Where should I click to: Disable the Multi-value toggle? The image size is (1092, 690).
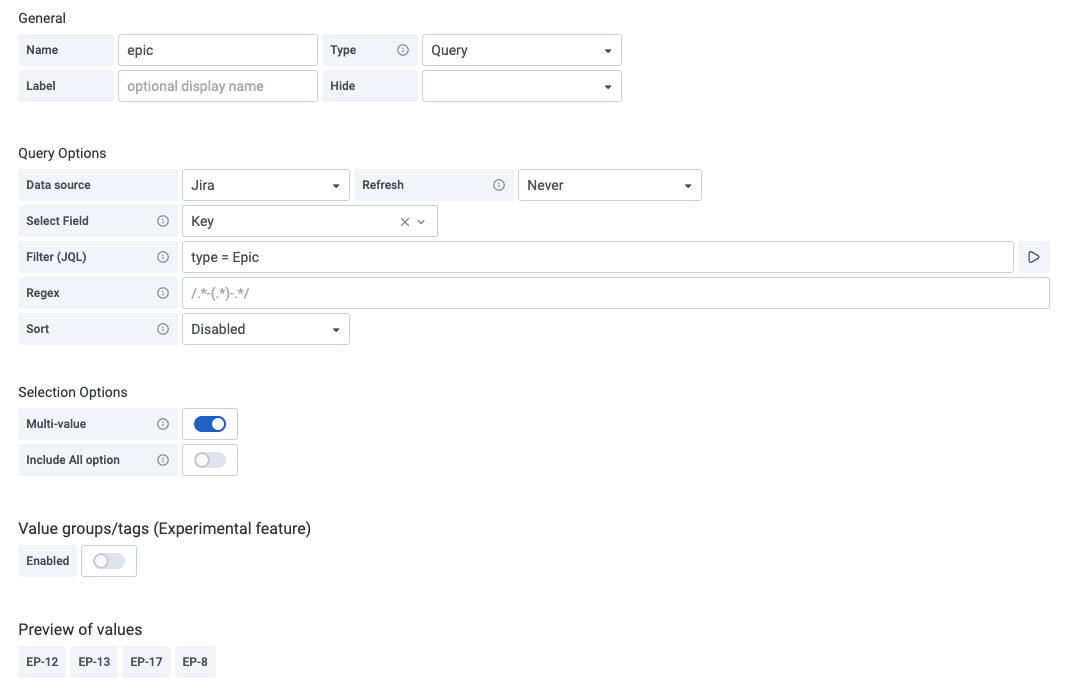[209, 423]
